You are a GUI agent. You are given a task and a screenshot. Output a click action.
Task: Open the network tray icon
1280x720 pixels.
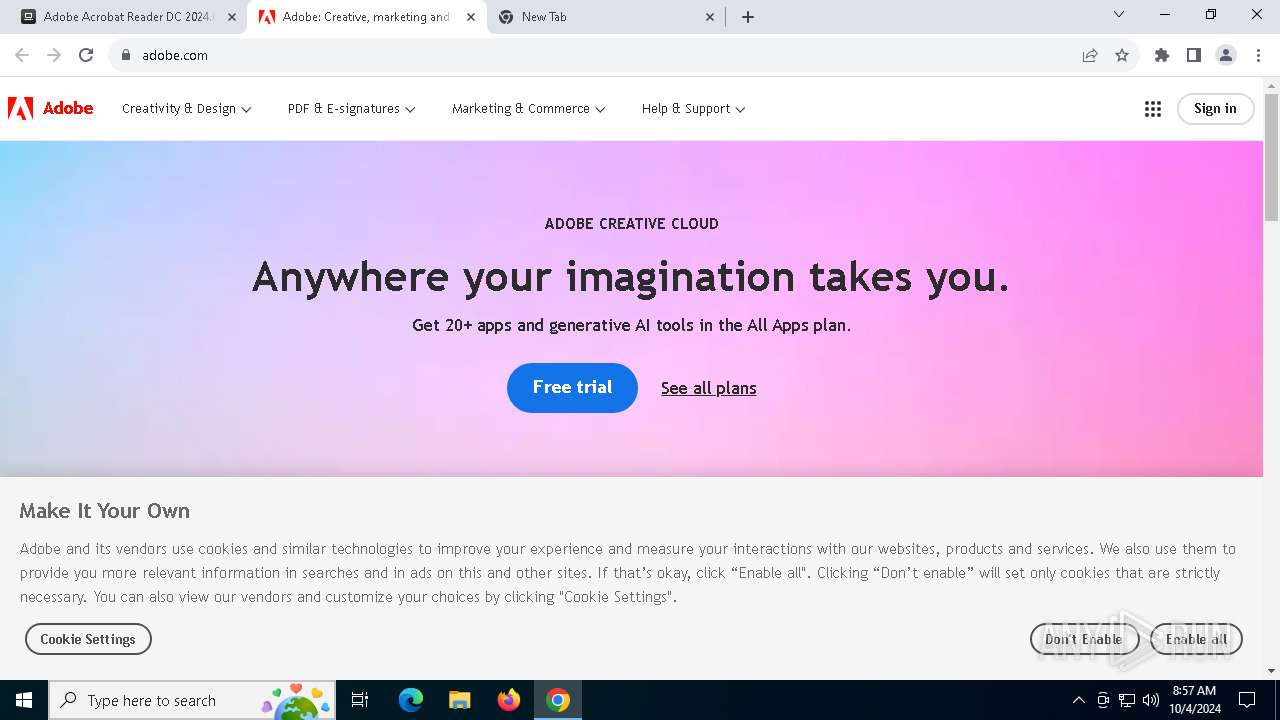pos(1127,700)
